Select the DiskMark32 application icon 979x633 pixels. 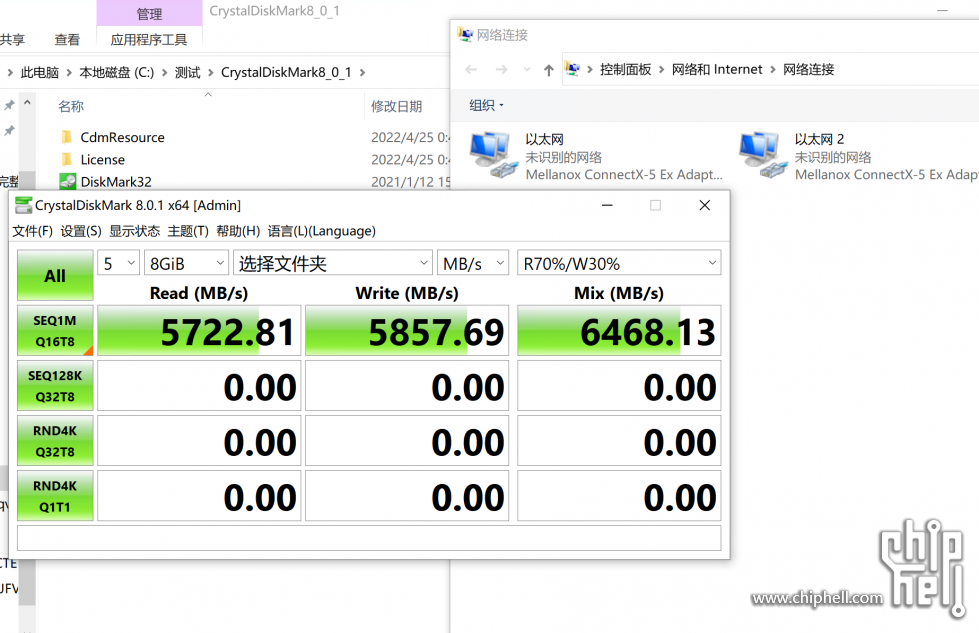coord(67,182)
